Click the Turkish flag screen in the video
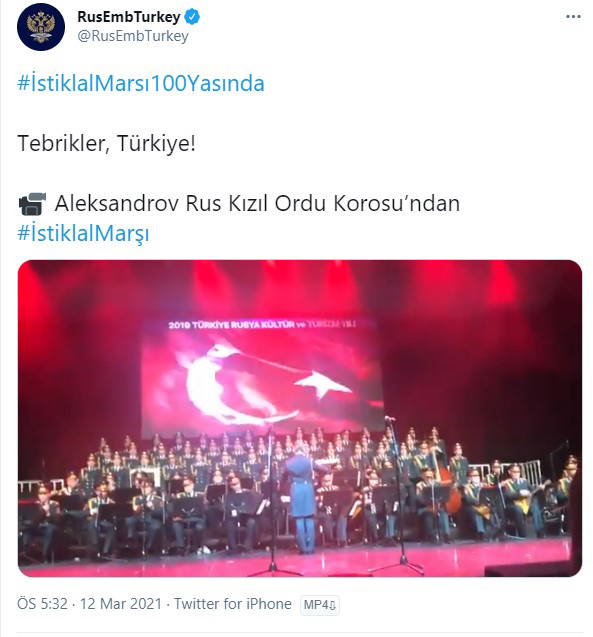This screenshot has width=593, height=637. coord(262,372)
